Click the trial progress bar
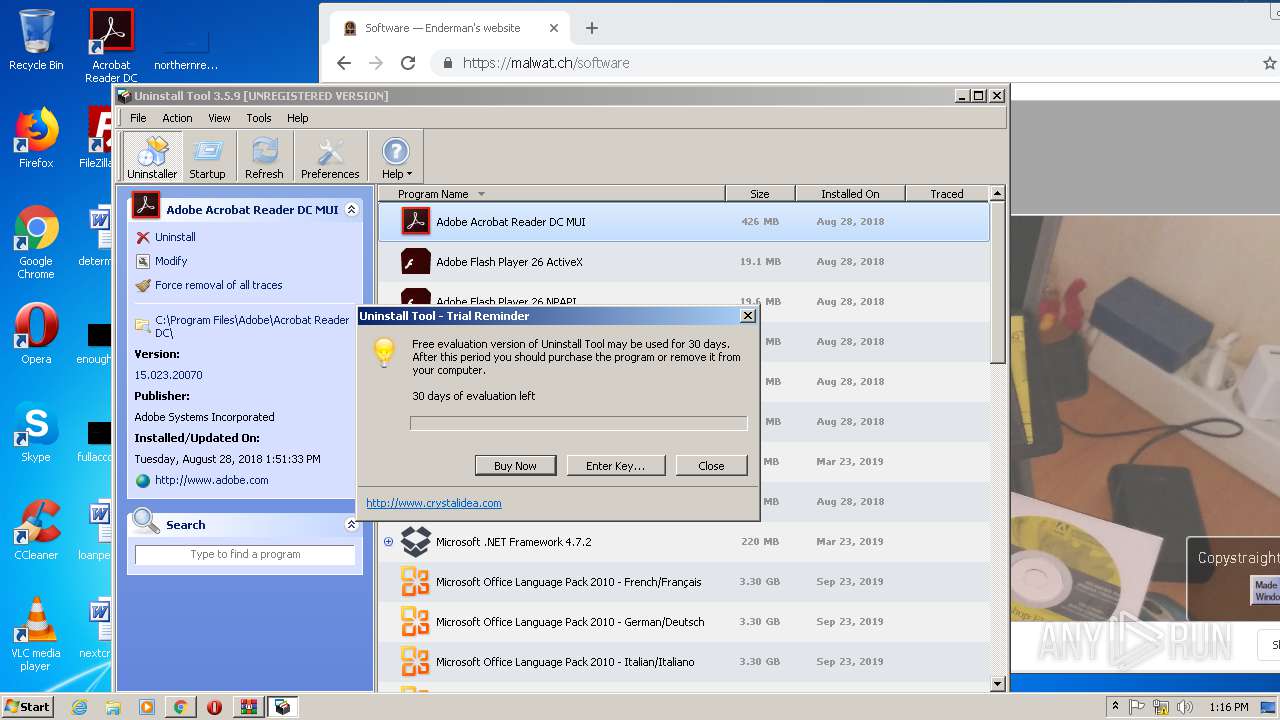This screenshot has width=1280, height=720. 578,423
